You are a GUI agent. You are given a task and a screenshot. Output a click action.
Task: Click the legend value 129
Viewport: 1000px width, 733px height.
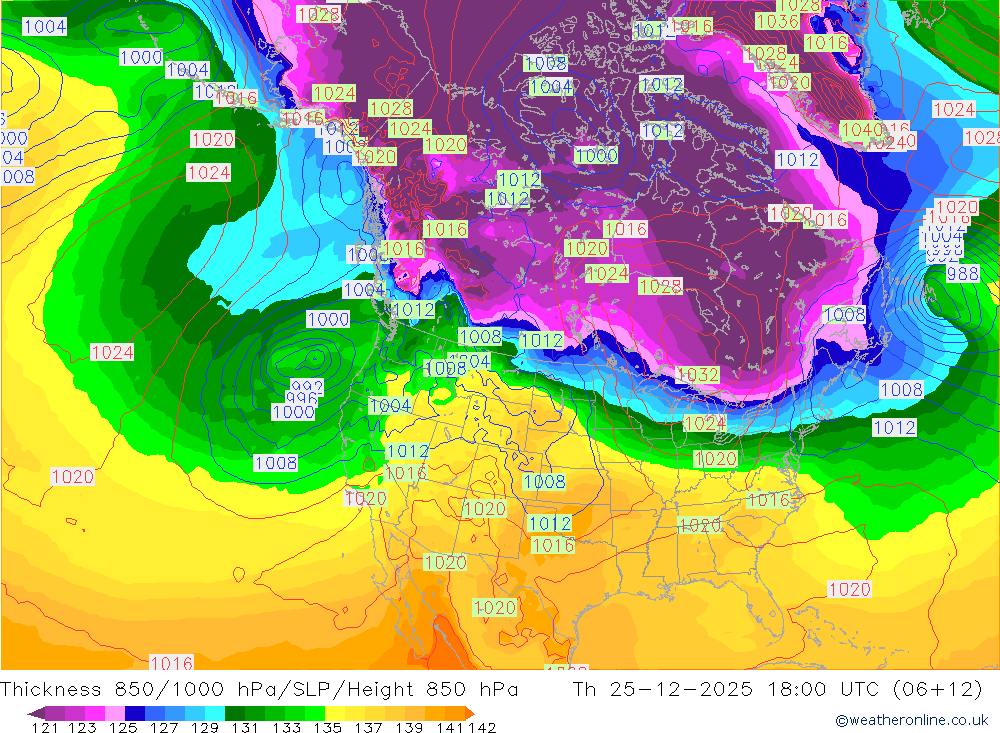click(205, 727)
